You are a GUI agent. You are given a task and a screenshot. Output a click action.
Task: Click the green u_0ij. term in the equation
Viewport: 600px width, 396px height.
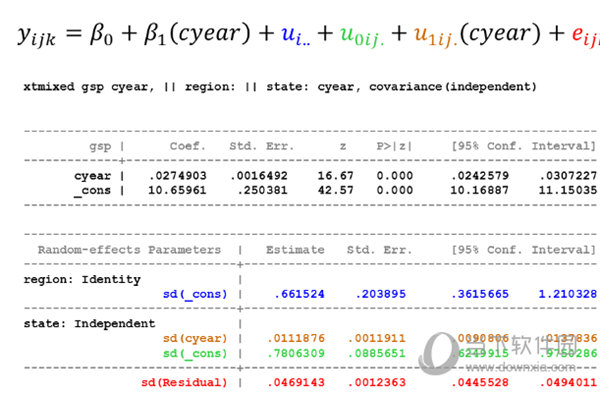(x=362, y=36)
